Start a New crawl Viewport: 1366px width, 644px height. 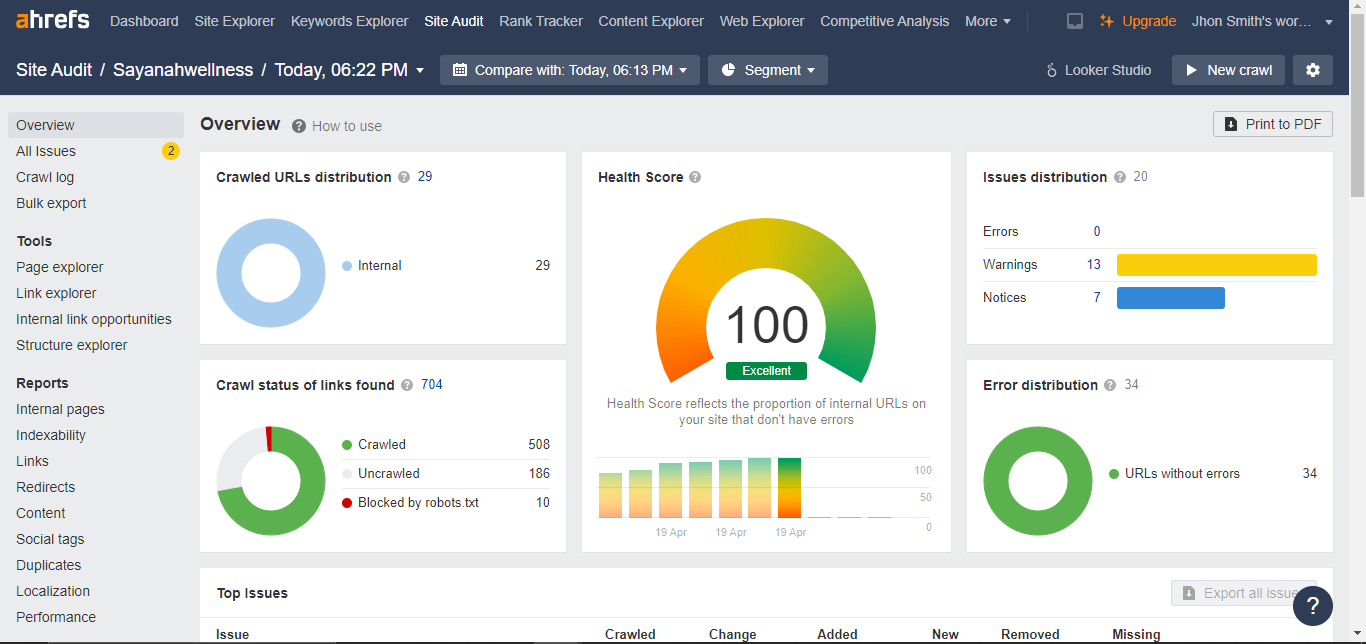tap(1228, 70)
